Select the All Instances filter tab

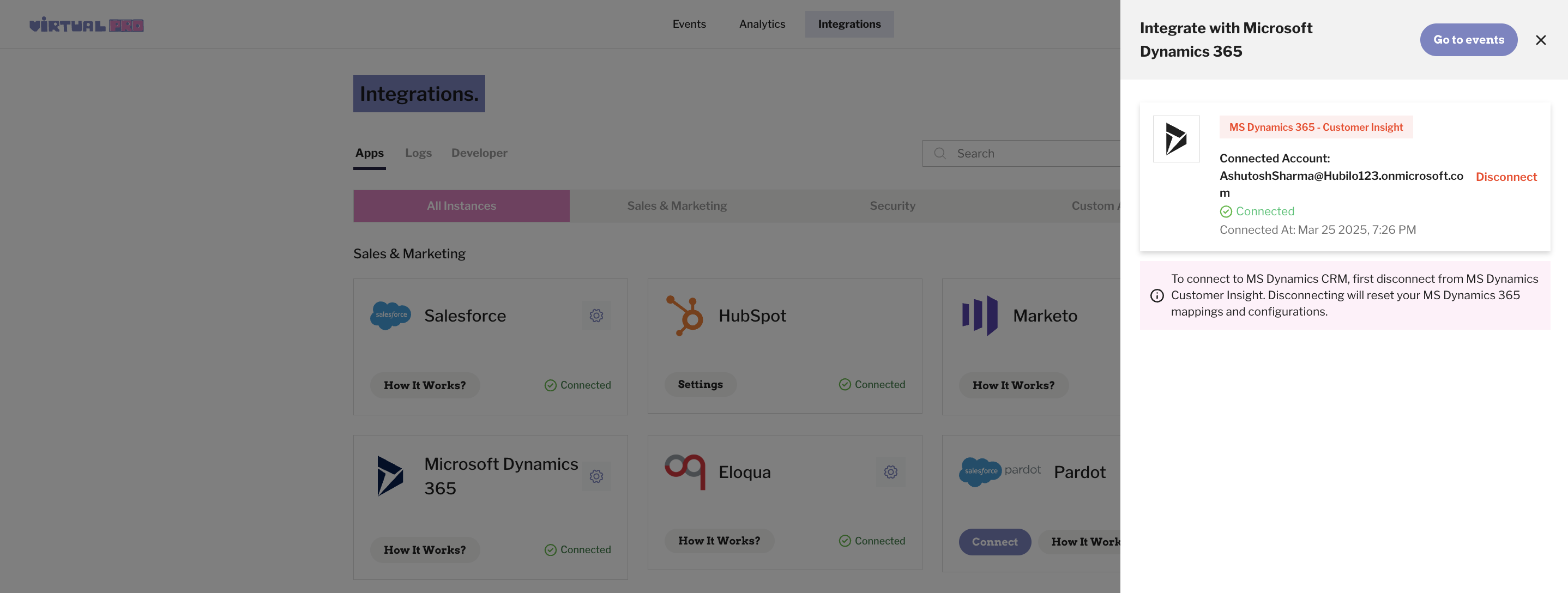coord(461,206)
